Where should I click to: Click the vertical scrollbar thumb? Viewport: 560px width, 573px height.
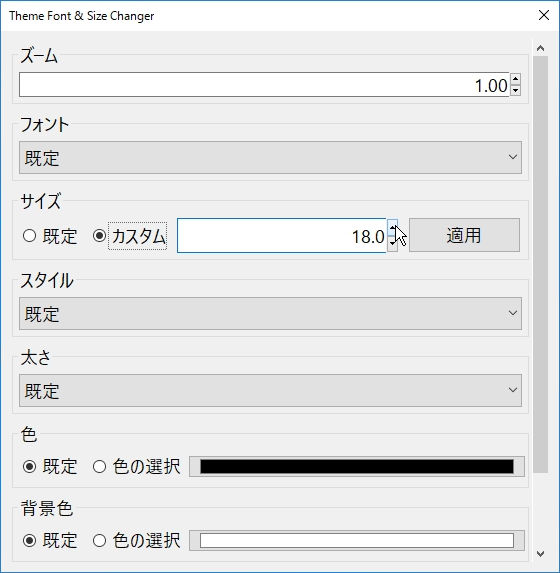click(541, 264)
